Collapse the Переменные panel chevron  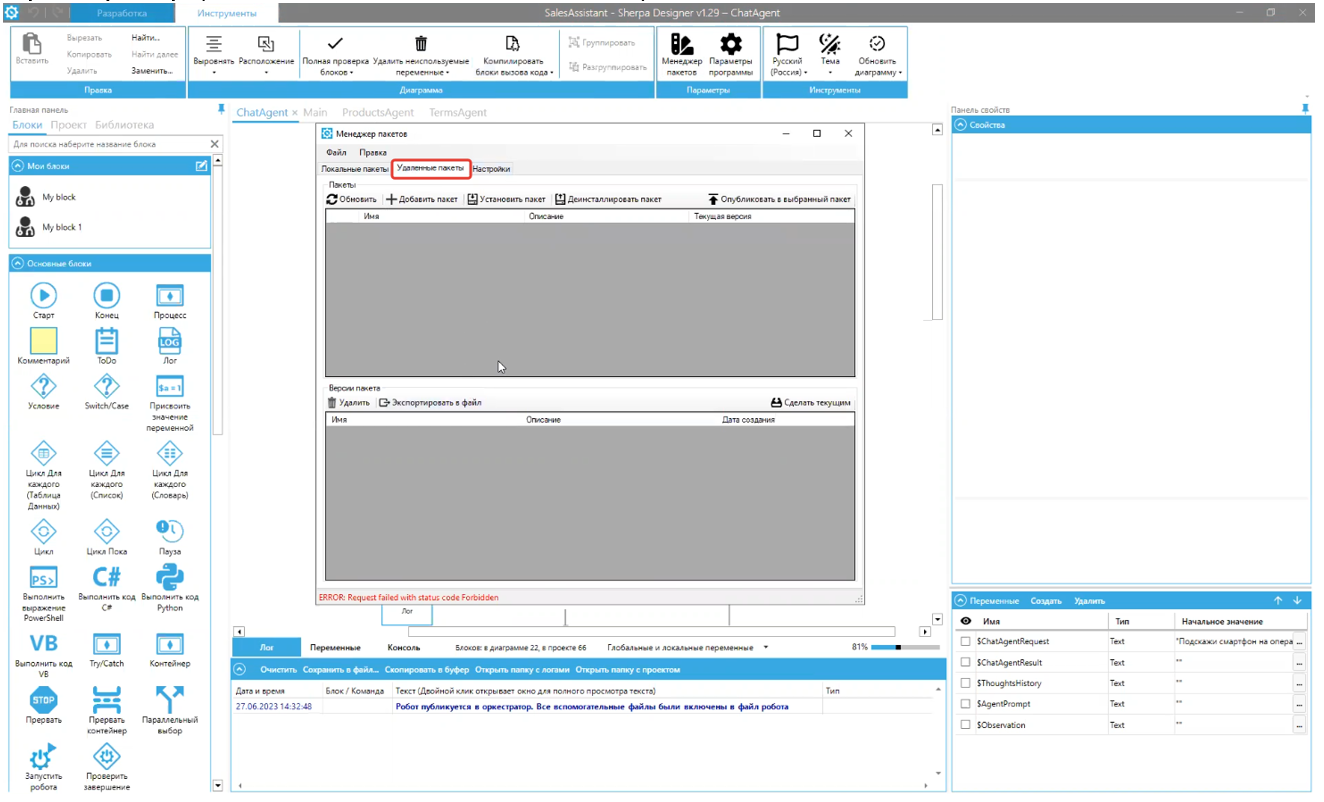(960, 601)
